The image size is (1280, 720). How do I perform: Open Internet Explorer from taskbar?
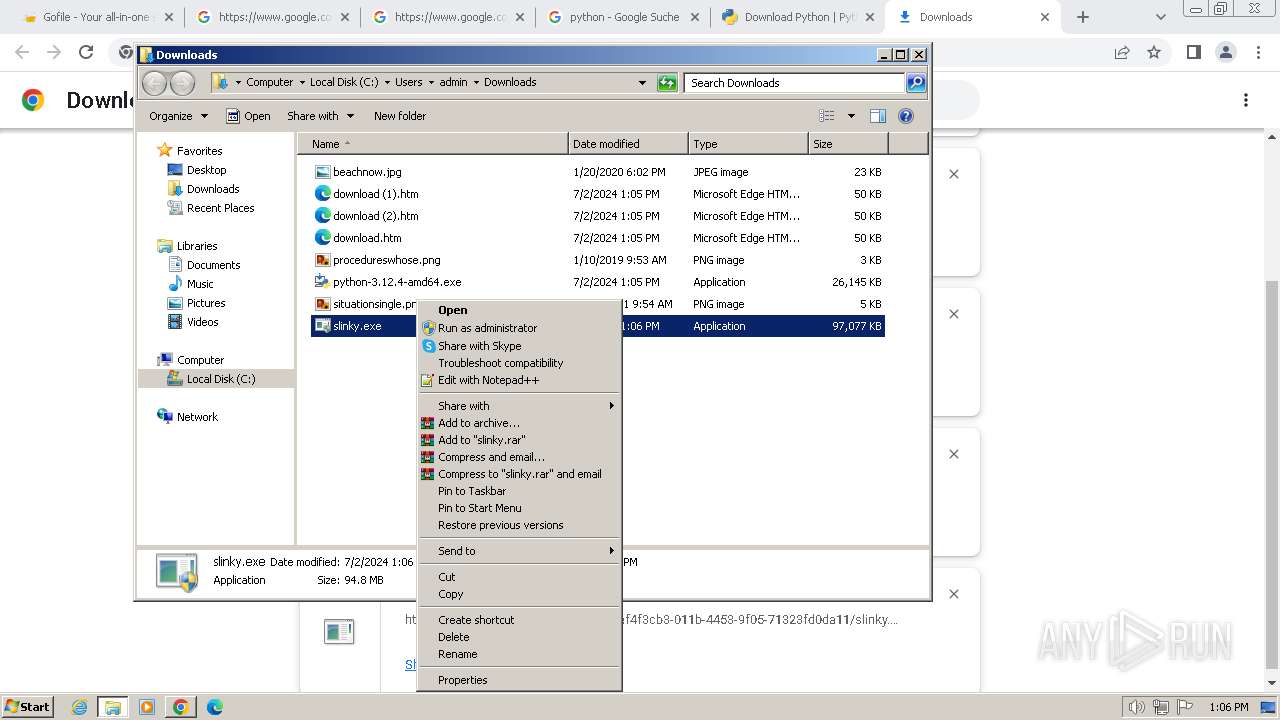[79, 707]
